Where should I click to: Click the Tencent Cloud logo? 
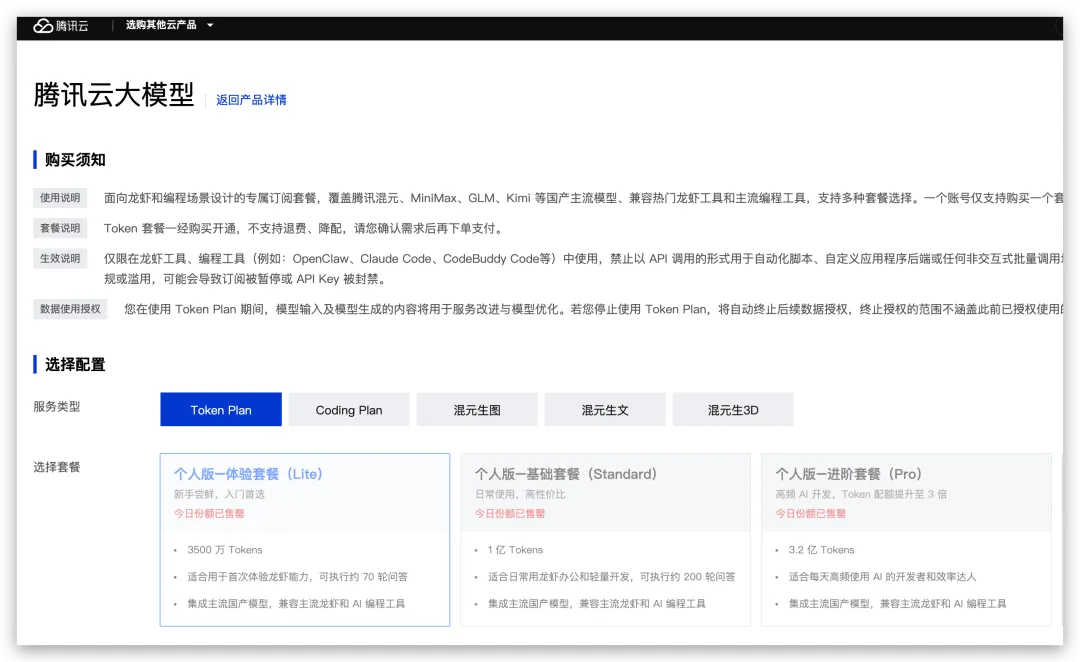click(61, 25)
